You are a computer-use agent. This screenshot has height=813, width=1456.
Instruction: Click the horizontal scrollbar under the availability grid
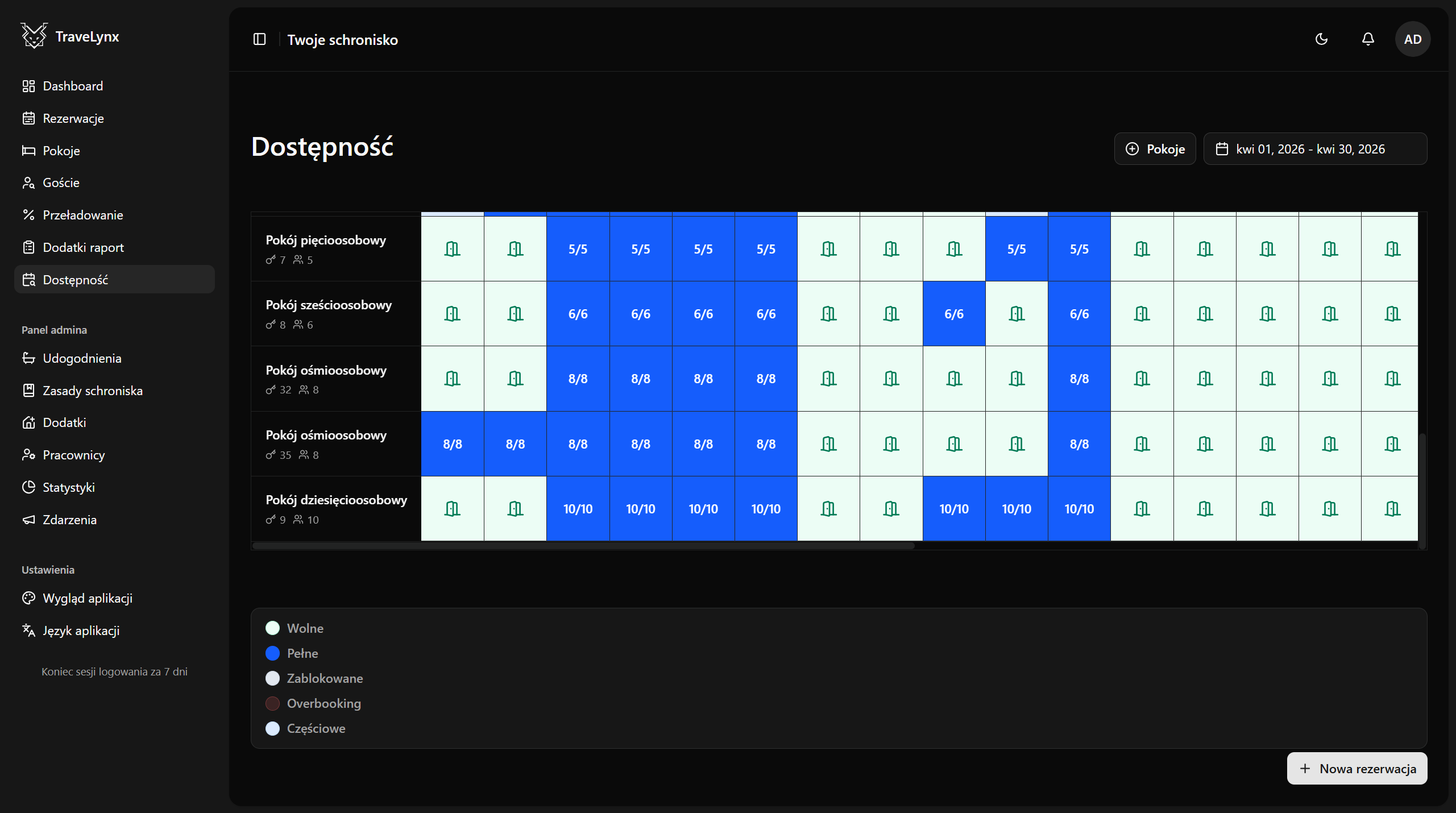click(x=583, y=546)
